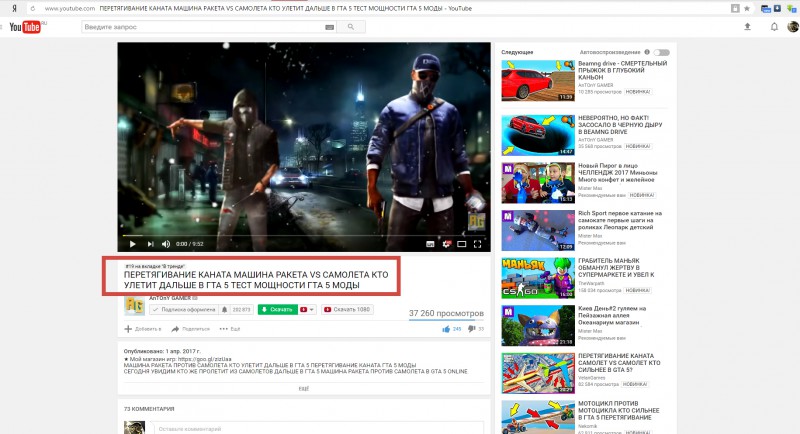The image size is (800, 434).
Task: Play the video
Action: tap(132, 244)
